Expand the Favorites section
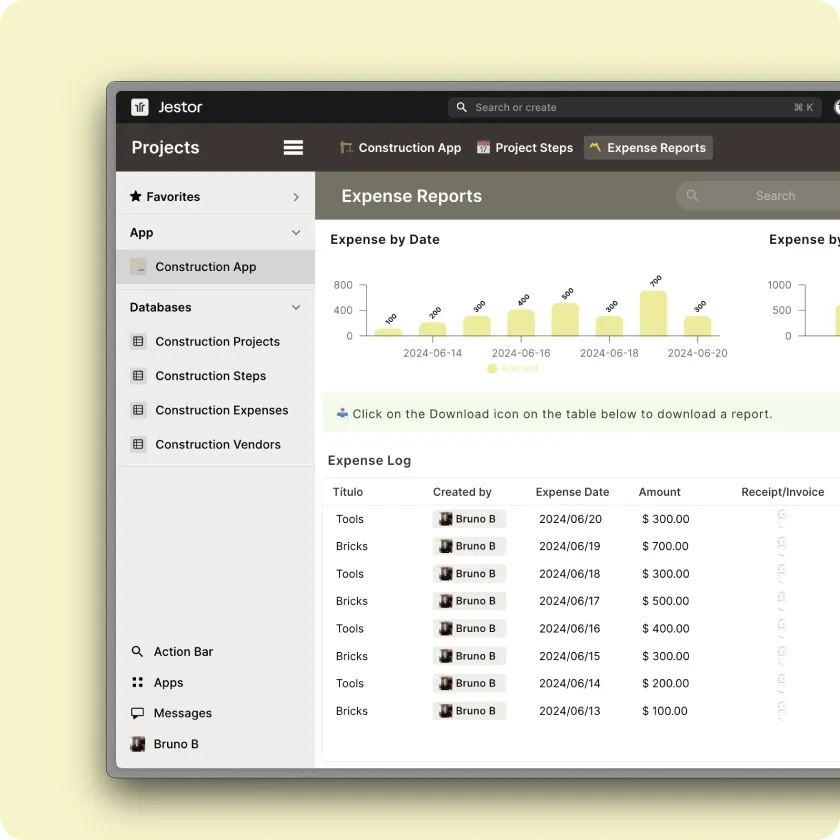The height and width of the screenshot is (840, 840). tap(296, 195)
